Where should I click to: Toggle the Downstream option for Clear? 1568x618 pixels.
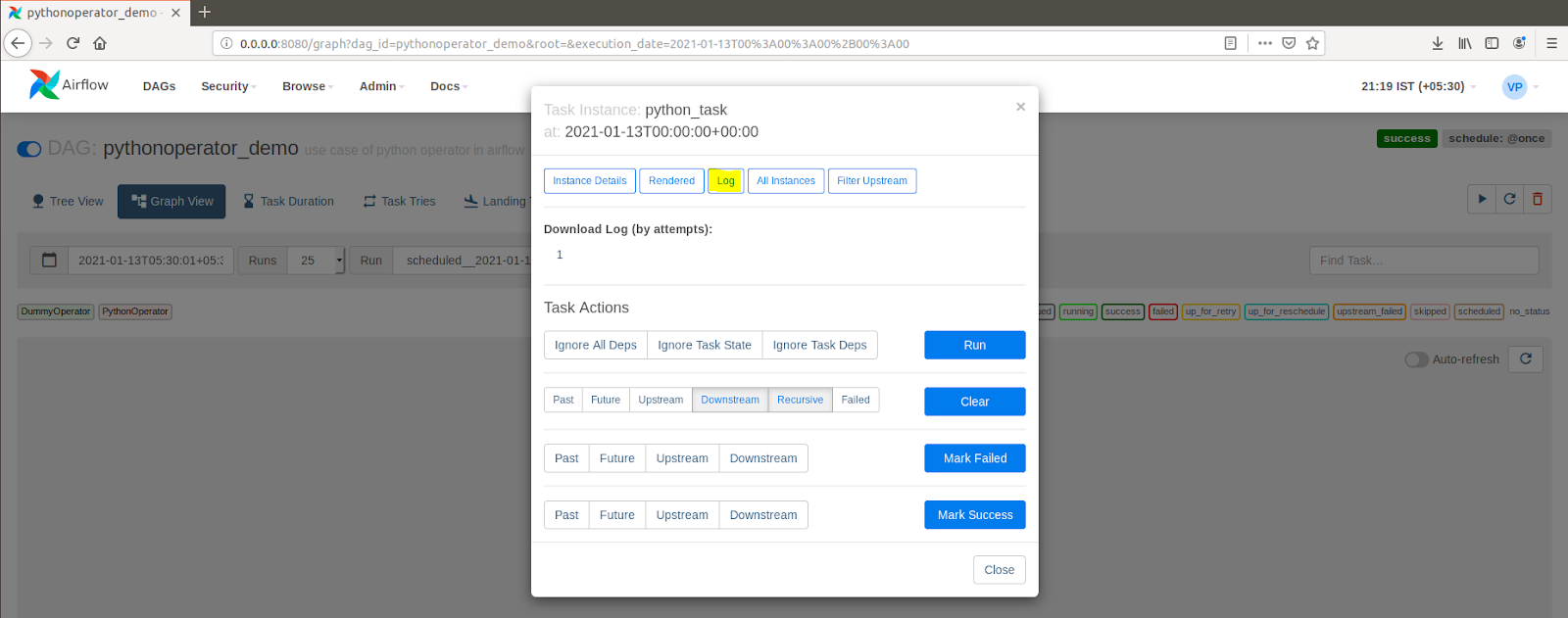[x=729, y=400]
